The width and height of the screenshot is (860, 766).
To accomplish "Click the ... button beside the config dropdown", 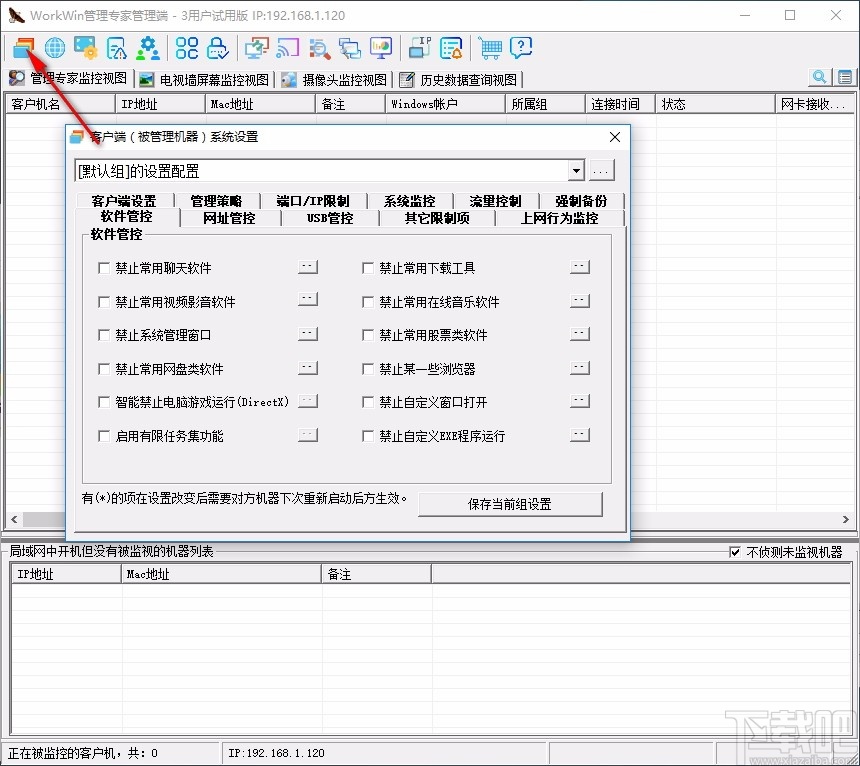I will pos(601,171).
